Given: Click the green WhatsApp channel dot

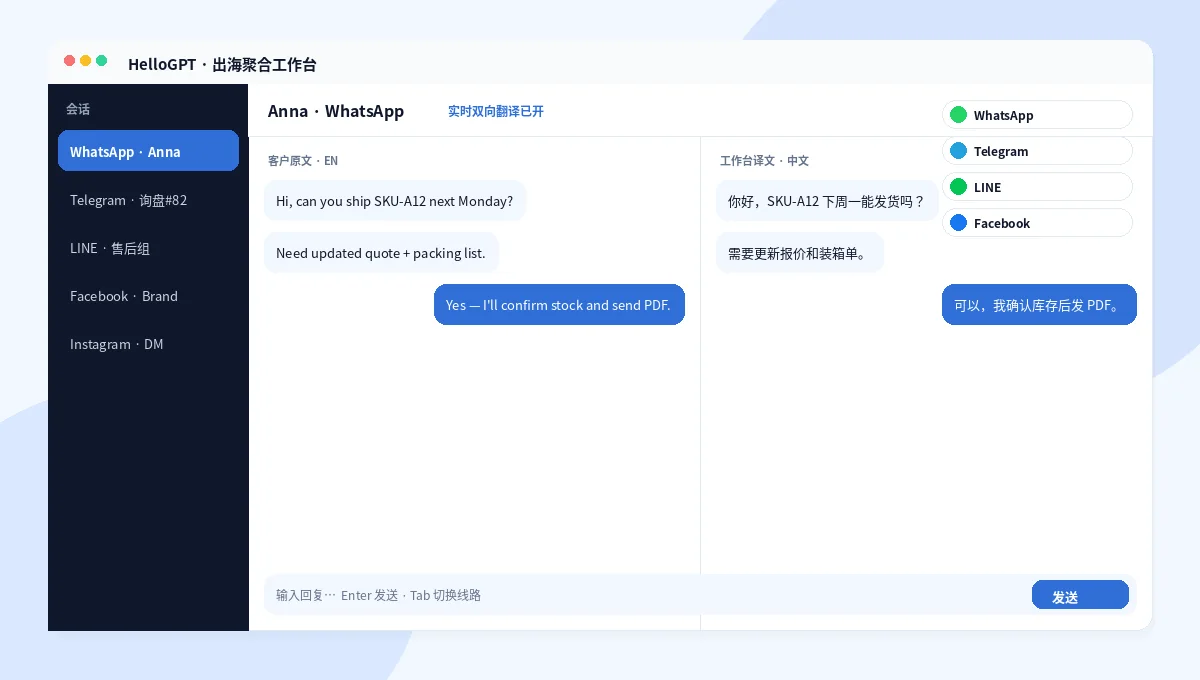Looking at the screenshot, I should click(x=958, y=115).
